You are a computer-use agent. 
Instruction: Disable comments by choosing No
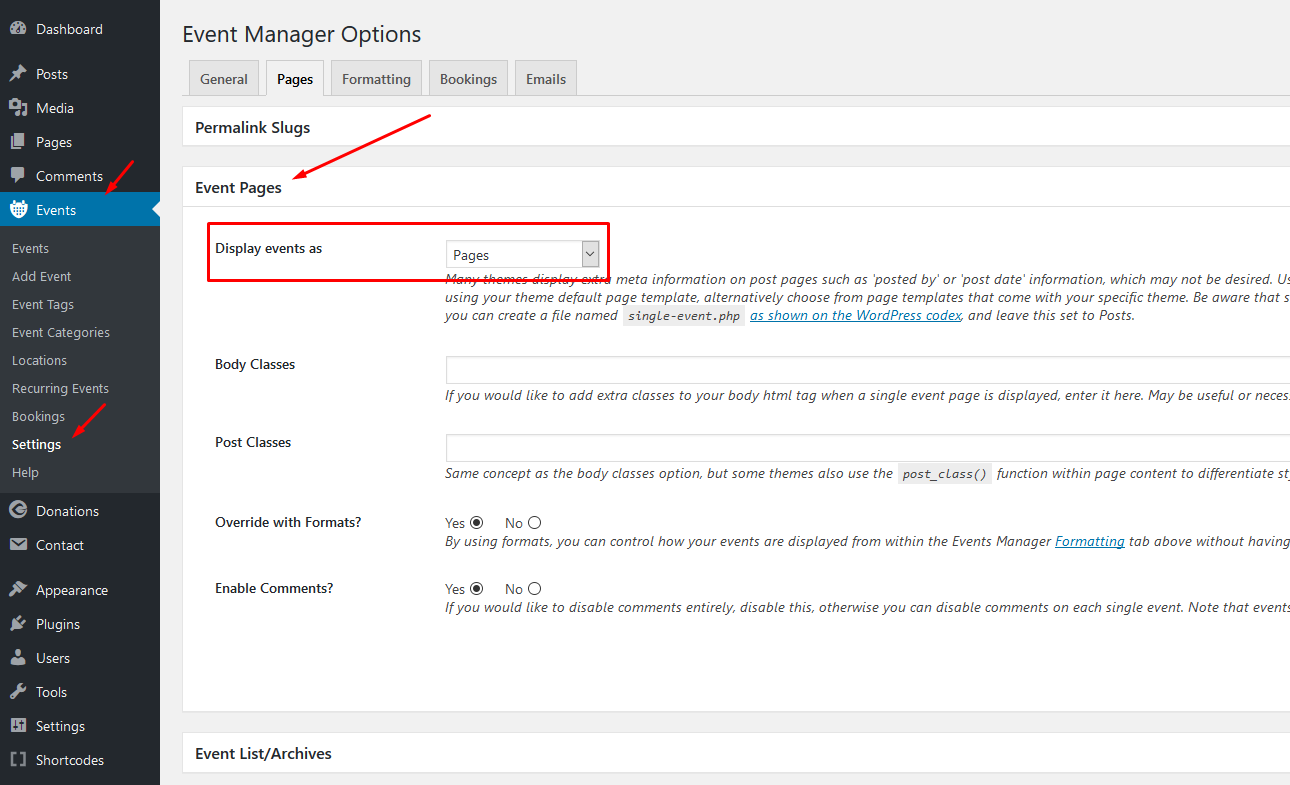click(x=534, y=588)
